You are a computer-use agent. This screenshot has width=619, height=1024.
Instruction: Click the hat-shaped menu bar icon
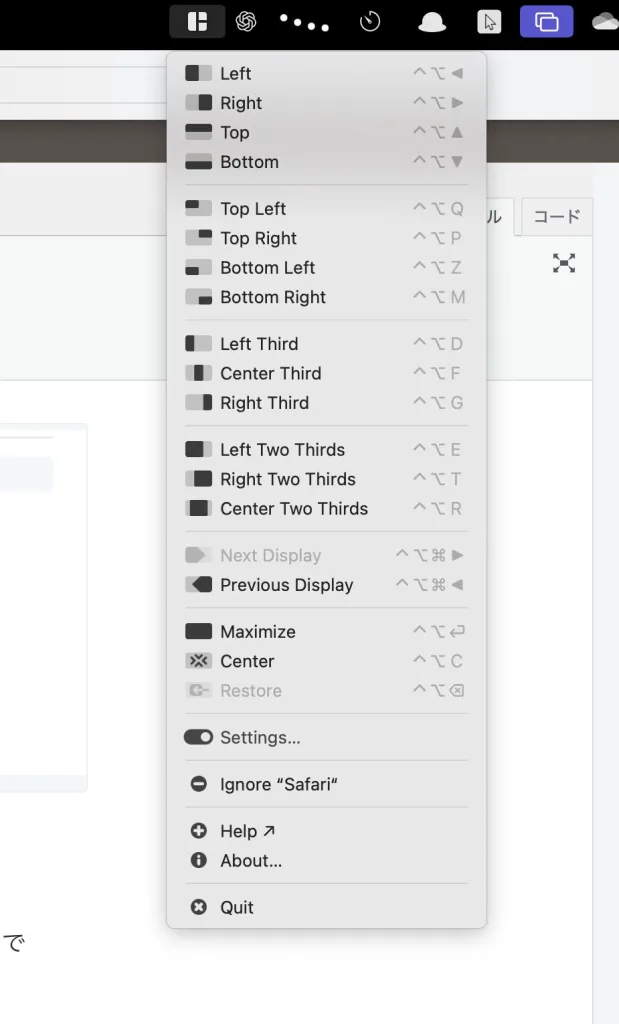pos(432,23)
